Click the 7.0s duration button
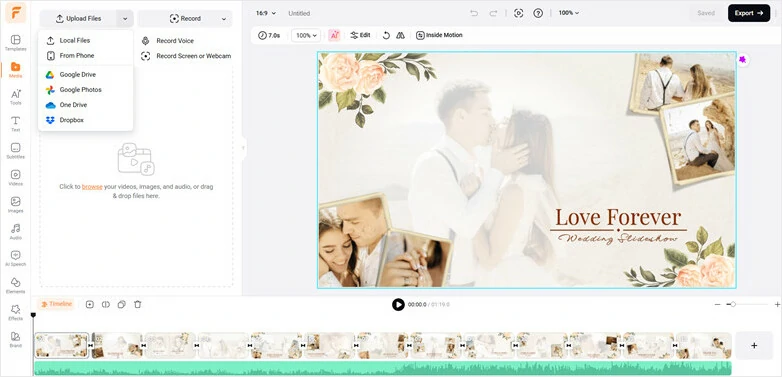Viewport: 782px width, 377px height. click(269, 35)
